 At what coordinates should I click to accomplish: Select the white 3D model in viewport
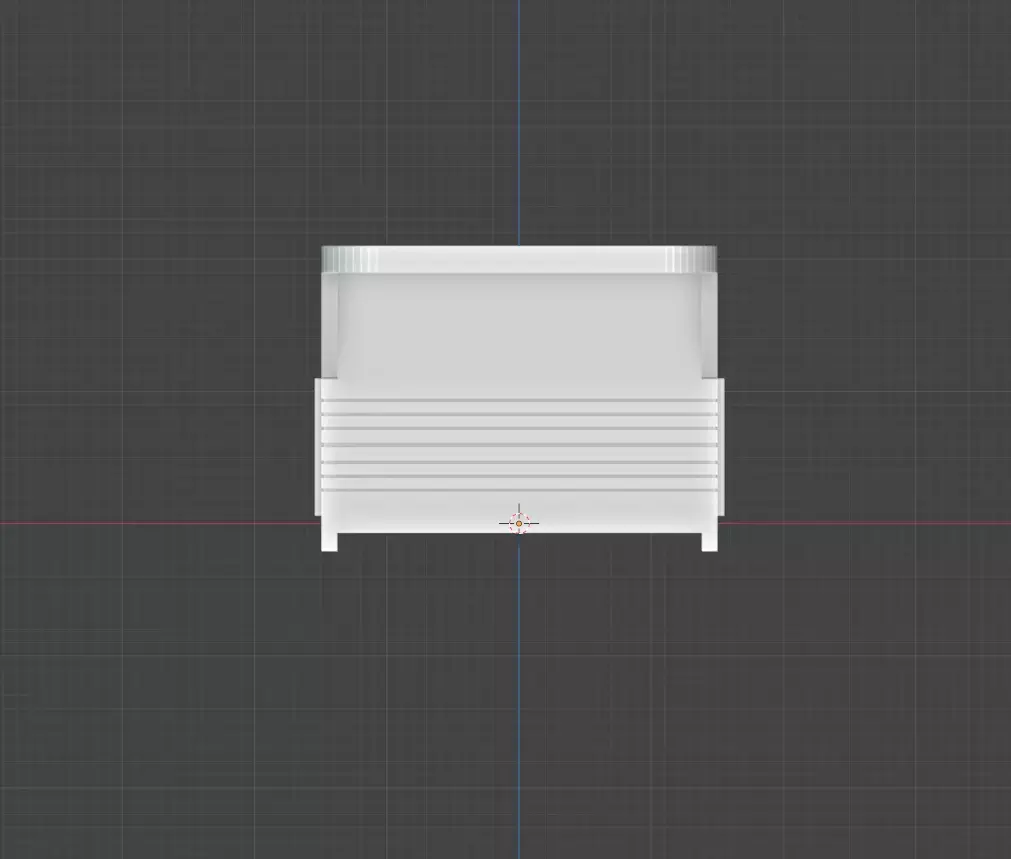519,399
